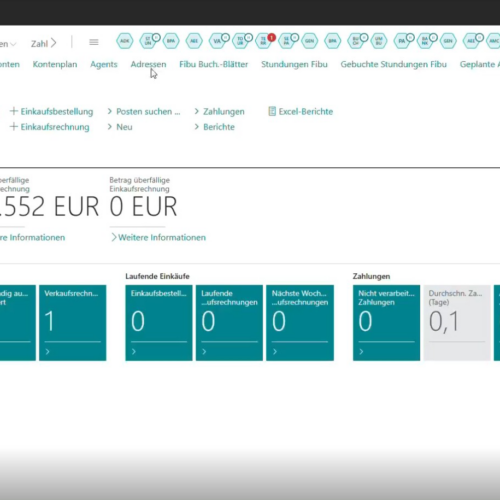The width and height of the screenshot is (500, 500).
Task: Select Adressen in the navigation bar
Action: click(148, 64)
